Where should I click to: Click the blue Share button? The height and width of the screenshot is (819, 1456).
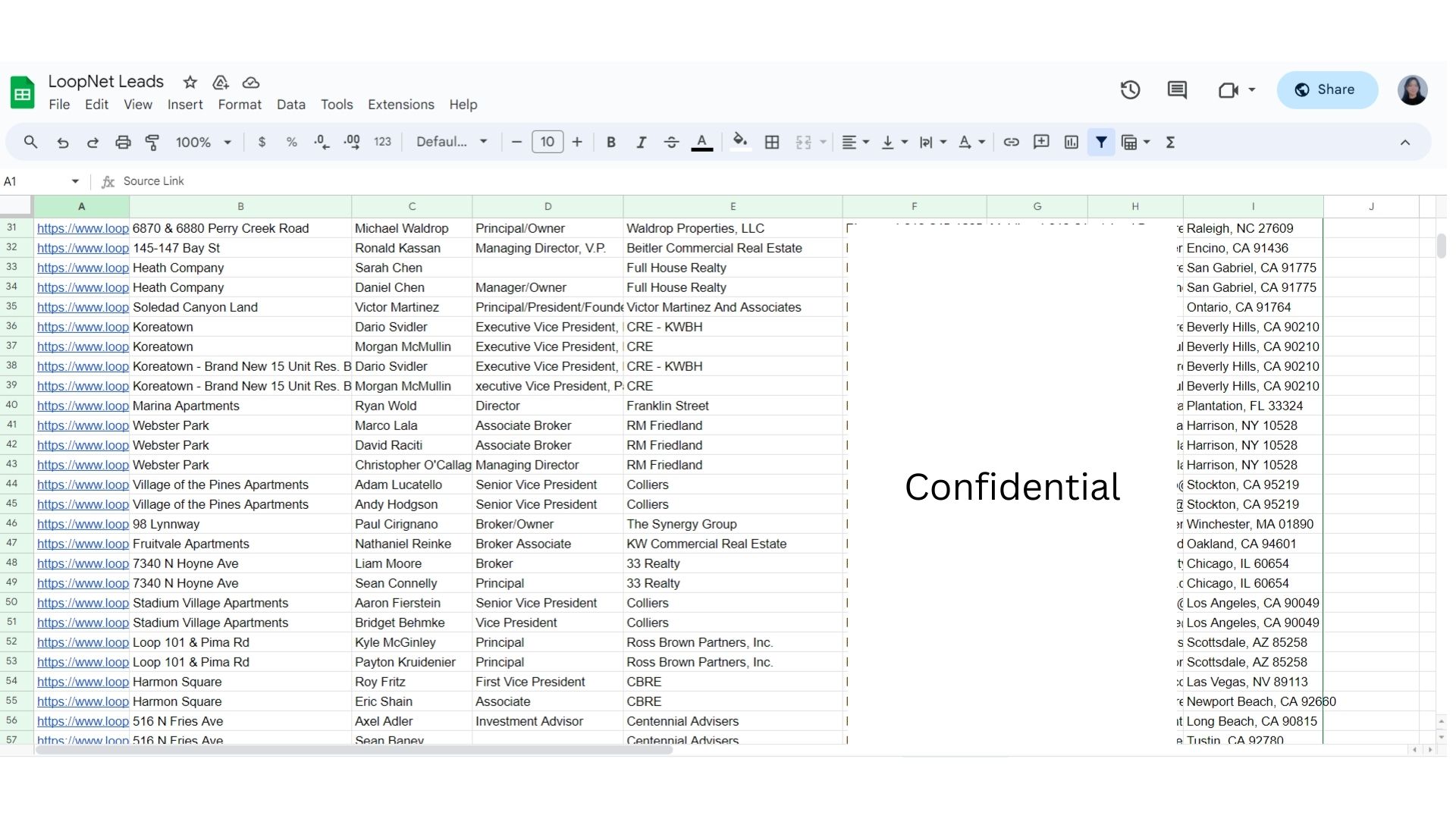[x=1326, y=90]
